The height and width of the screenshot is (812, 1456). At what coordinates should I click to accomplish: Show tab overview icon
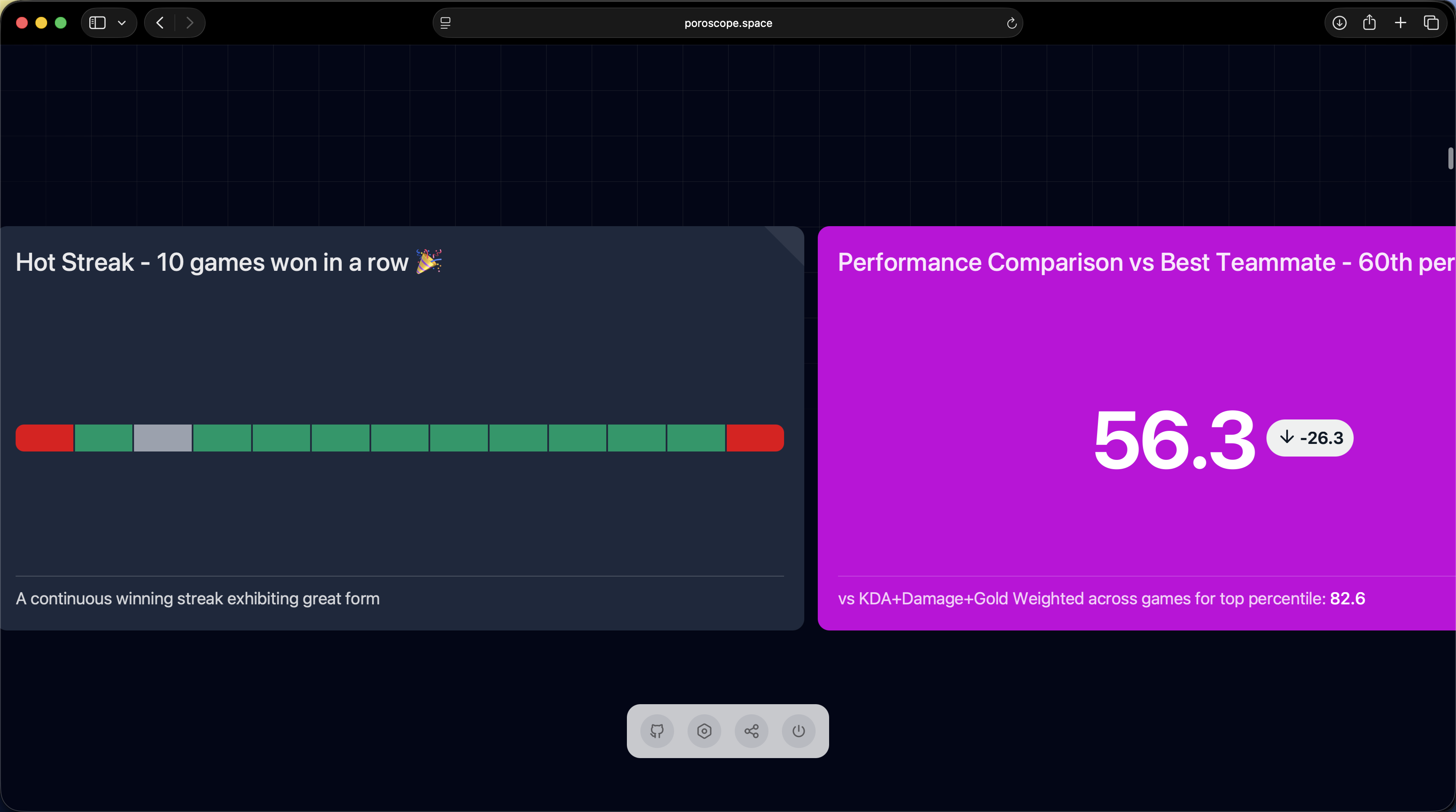1431,23
